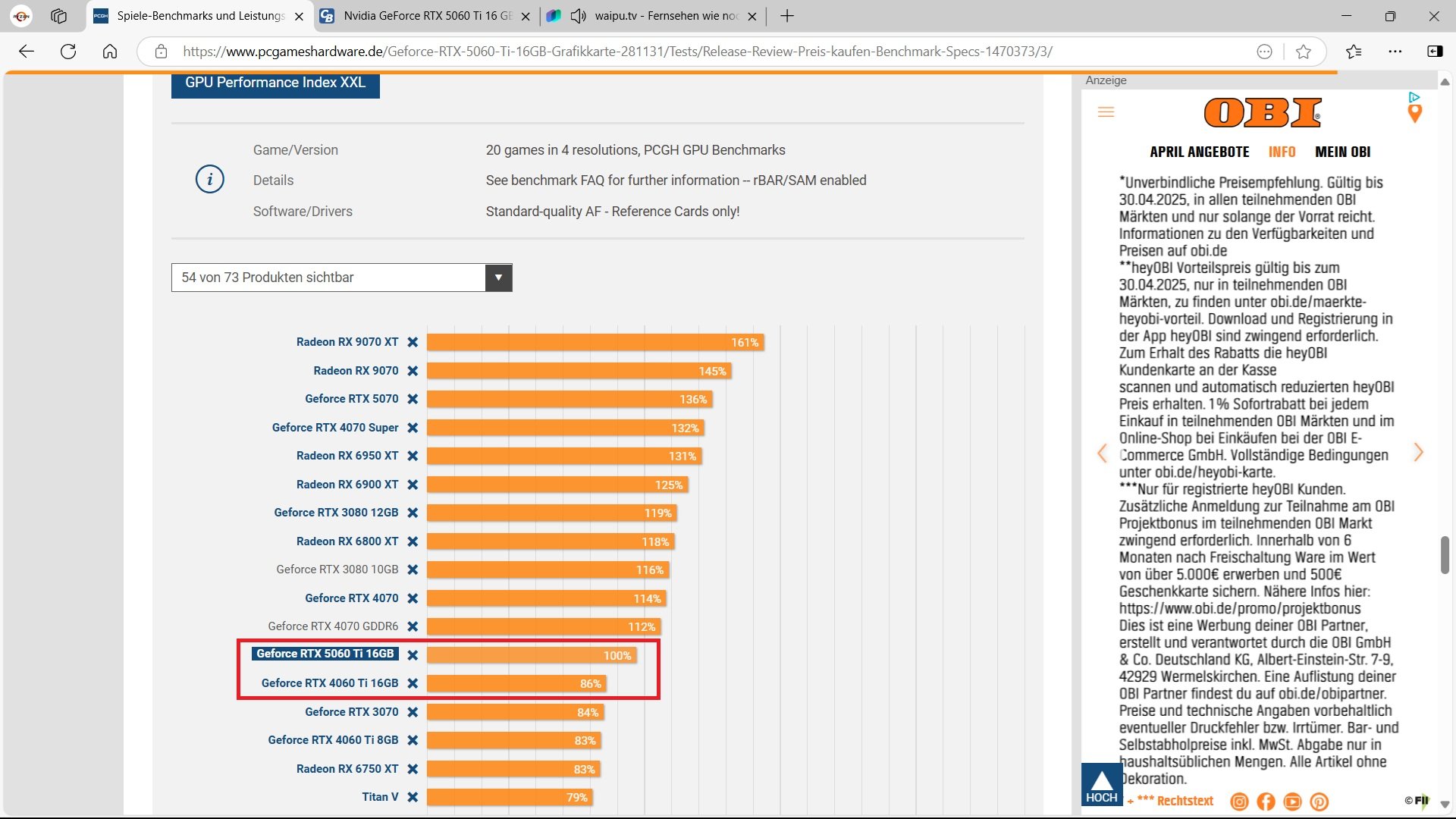Open OBI store location pin icon

(x=1414, y=114)
